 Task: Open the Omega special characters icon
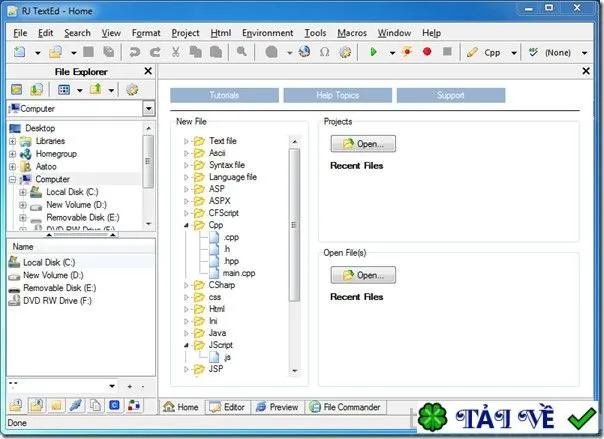(x=324, y=52)
